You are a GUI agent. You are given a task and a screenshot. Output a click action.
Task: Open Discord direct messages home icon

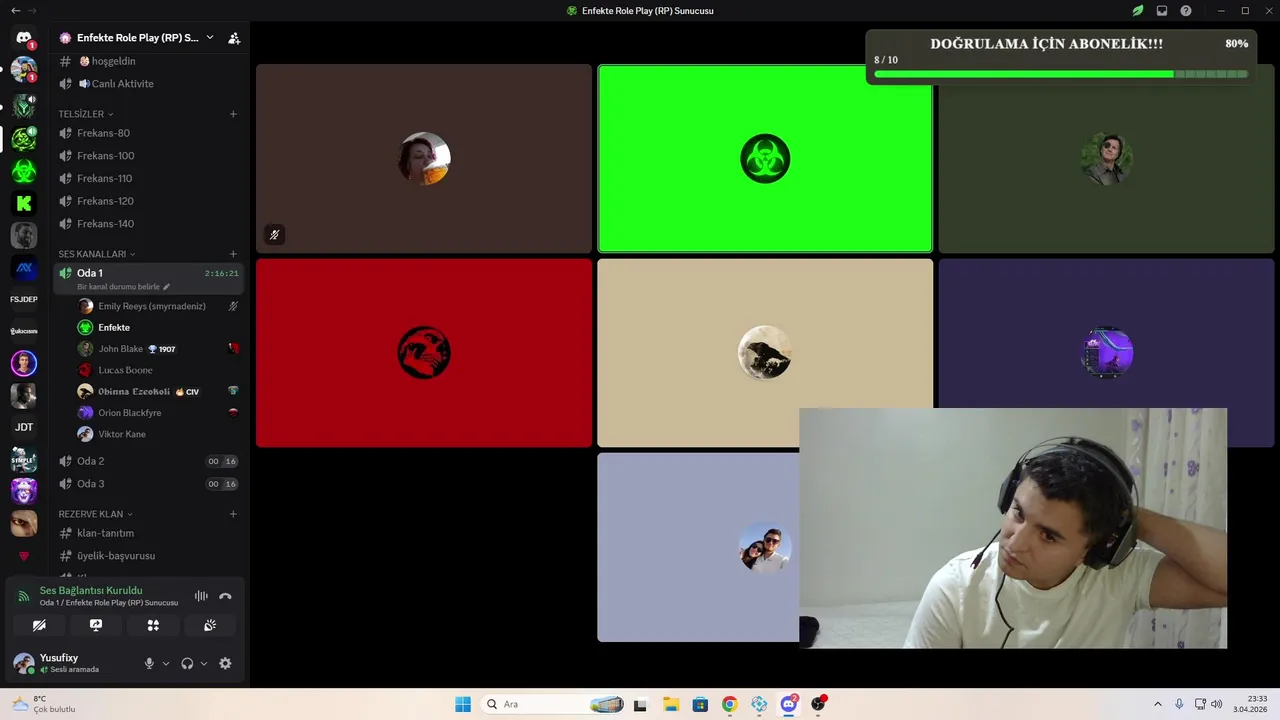coord(24,38)
